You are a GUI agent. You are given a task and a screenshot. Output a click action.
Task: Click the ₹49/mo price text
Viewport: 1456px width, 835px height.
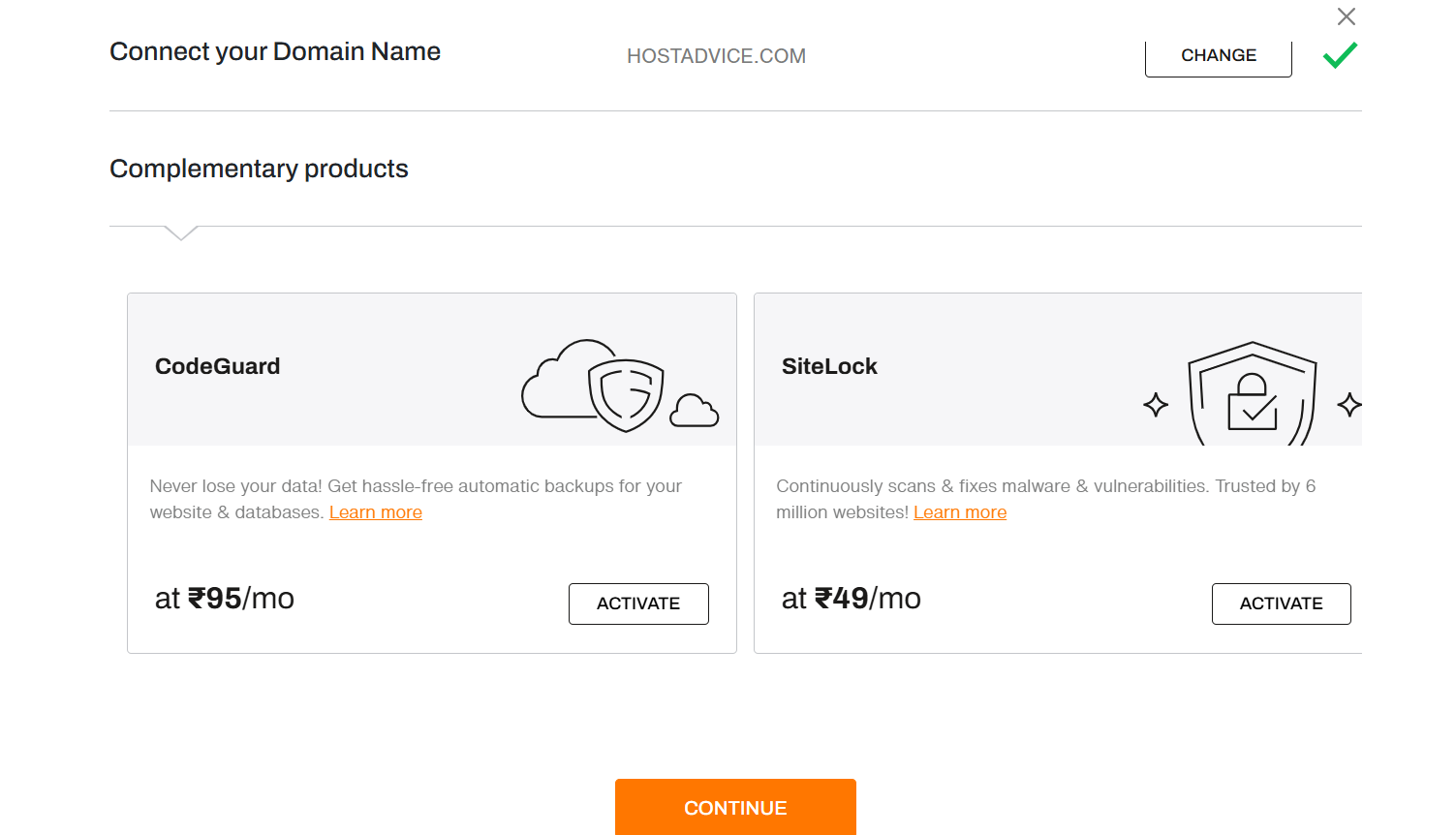[852, 599]
